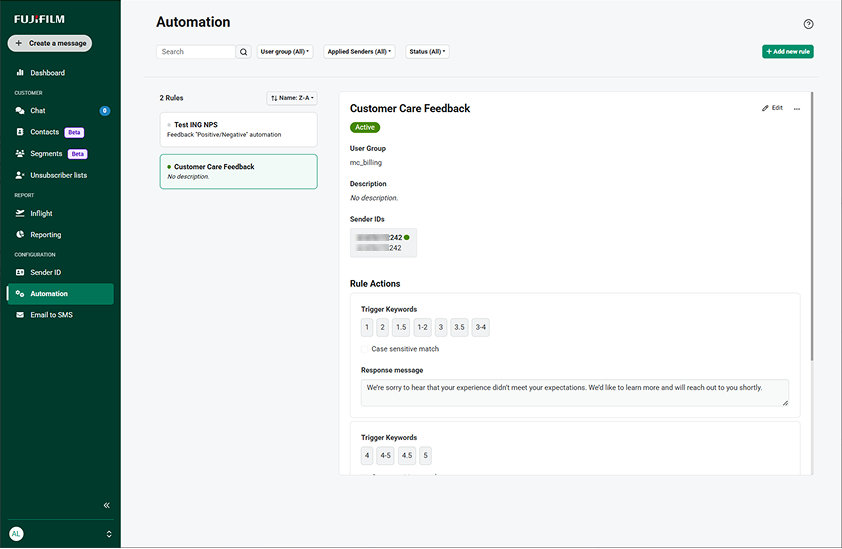Click the Add new rule button
This screenshot has width=842, height=549.
point(787,52)
